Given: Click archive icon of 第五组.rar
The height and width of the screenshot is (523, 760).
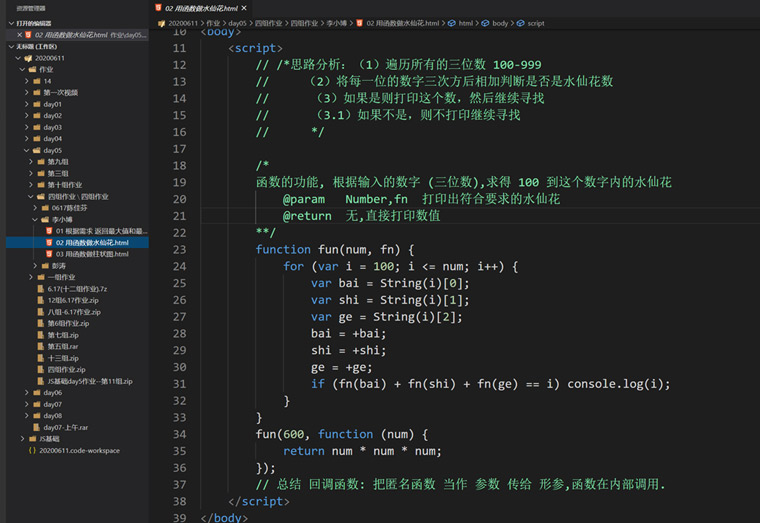Looking at the screenshot, I should click(41, 347).
